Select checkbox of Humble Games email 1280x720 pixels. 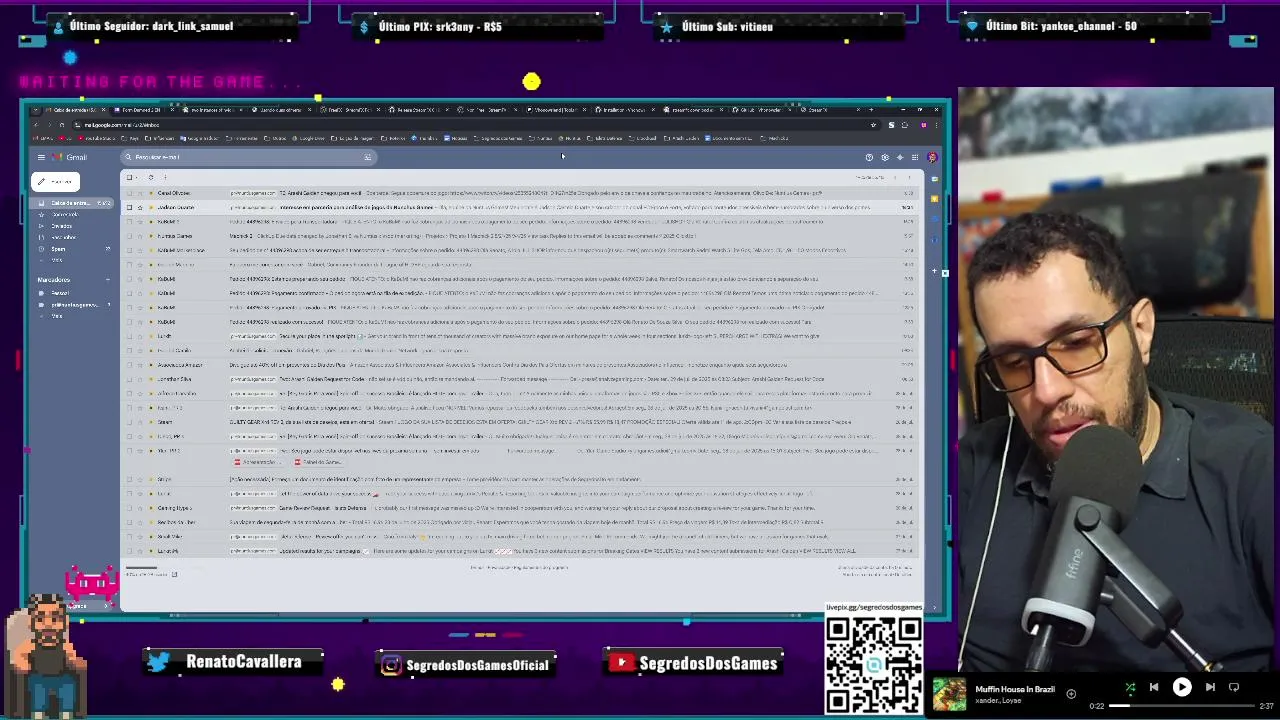click(129, 236)
